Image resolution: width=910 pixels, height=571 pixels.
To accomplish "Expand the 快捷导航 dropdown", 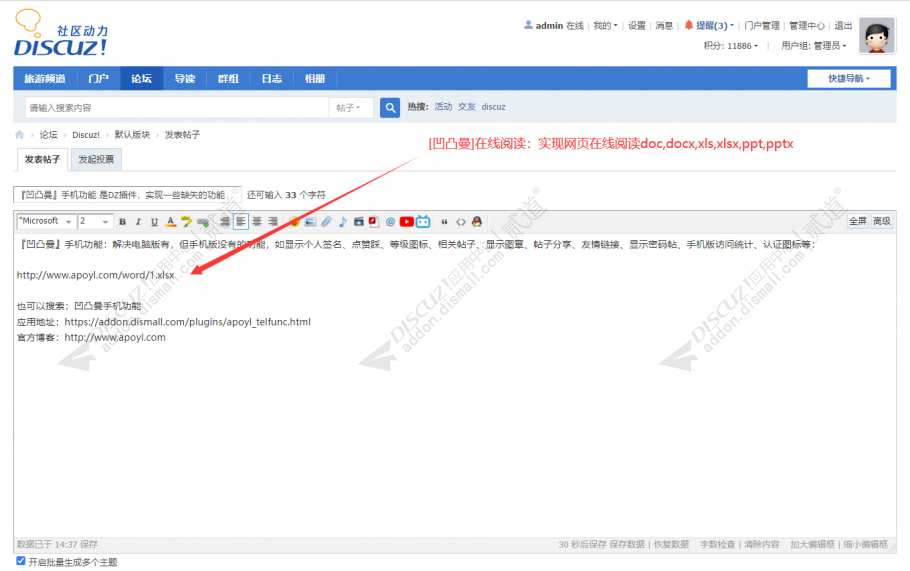I will point(848,78).
